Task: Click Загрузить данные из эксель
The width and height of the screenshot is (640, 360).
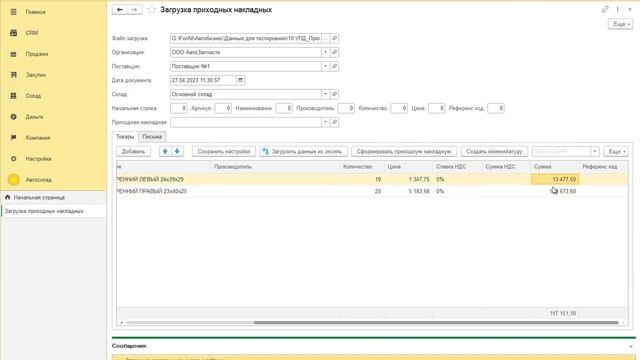Action: point(303,151)
